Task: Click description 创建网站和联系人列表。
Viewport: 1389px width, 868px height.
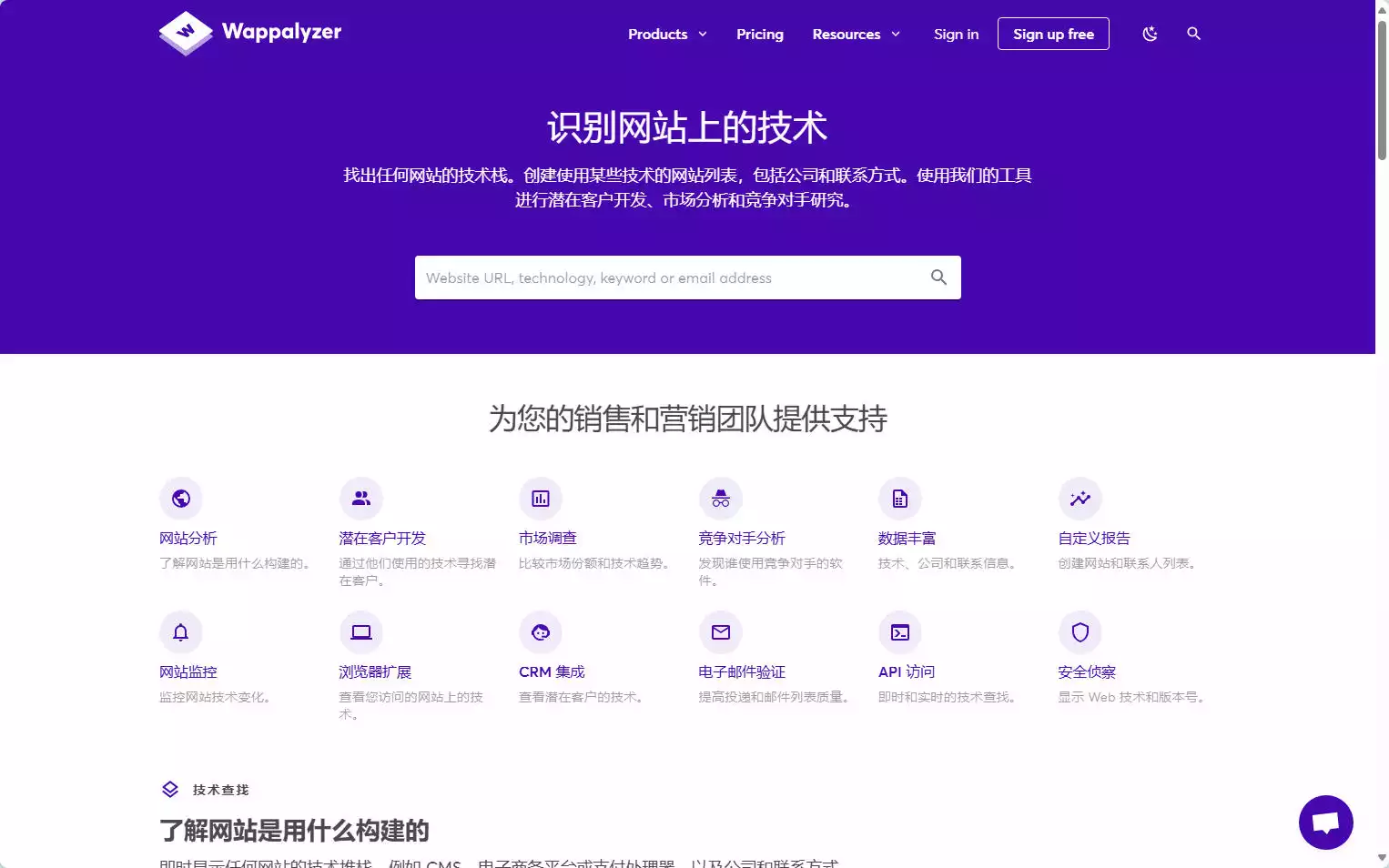Action: click(x=1129, y=563)
